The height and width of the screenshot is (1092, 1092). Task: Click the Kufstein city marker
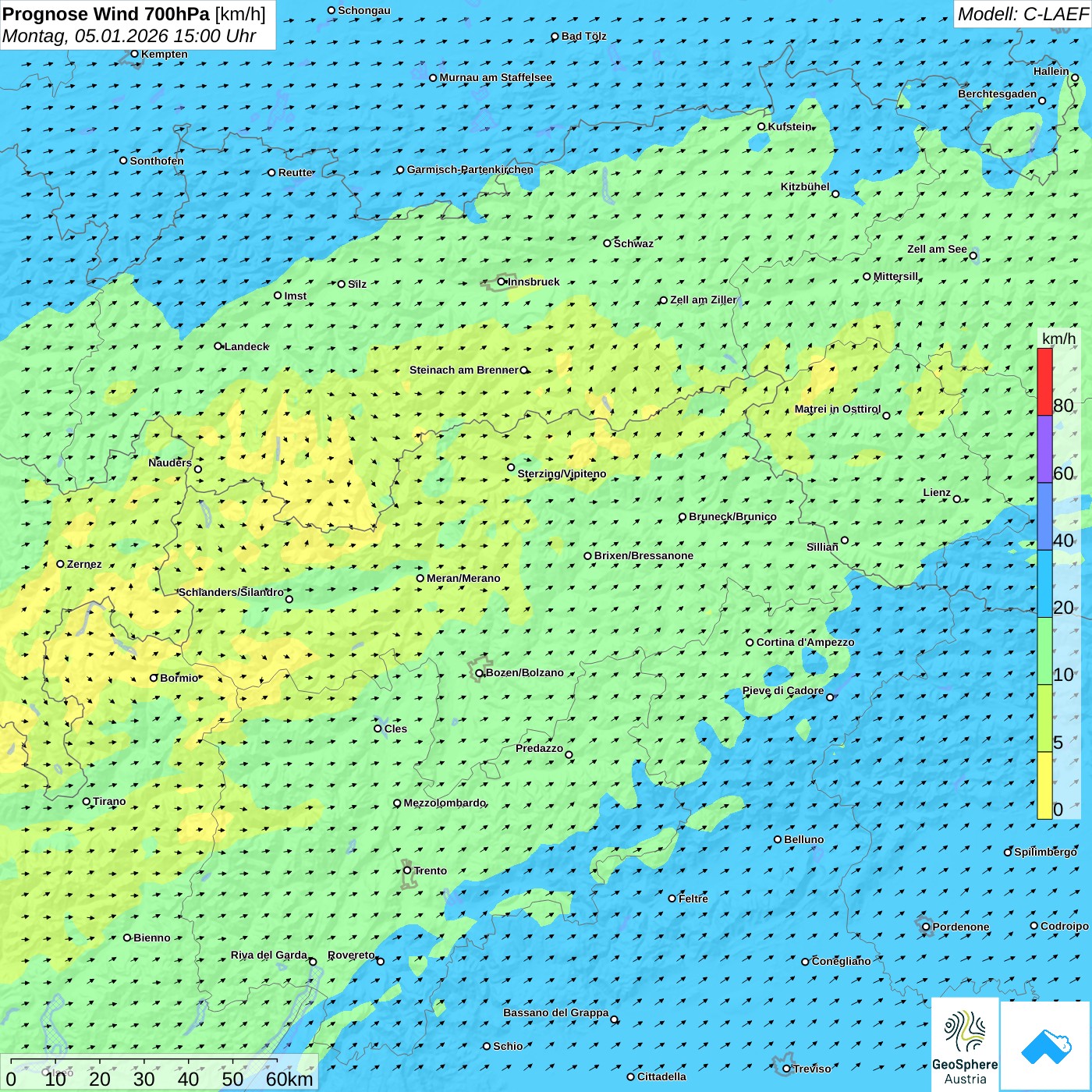coord(761,126)
